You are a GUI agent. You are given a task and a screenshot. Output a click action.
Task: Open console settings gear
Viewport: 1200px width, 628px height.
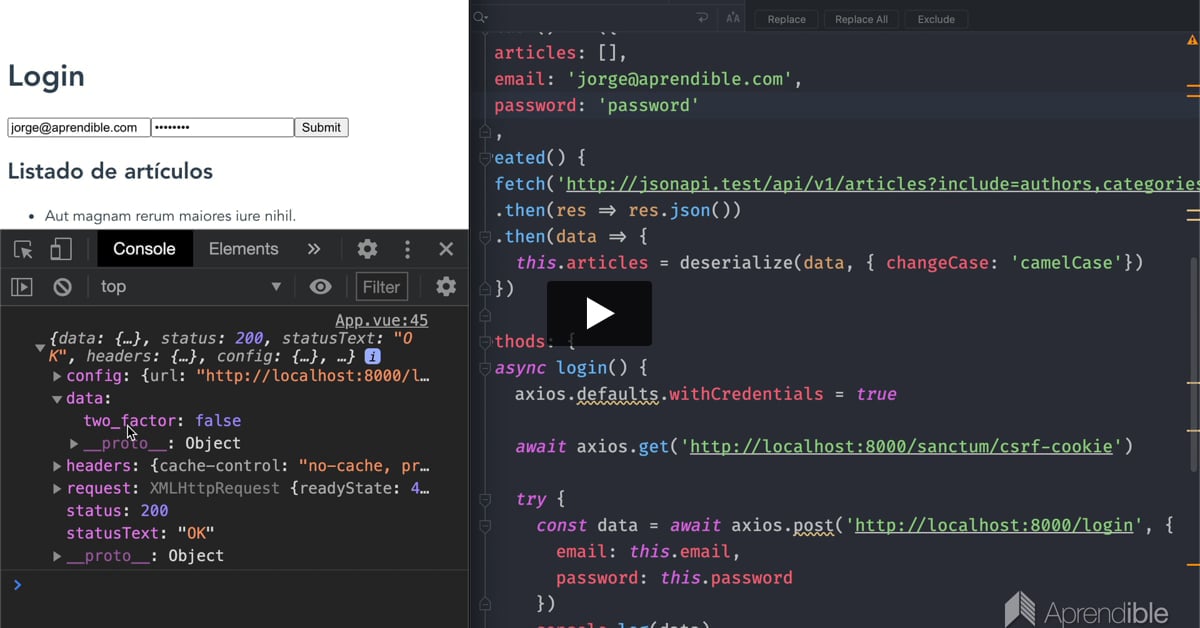446,287
